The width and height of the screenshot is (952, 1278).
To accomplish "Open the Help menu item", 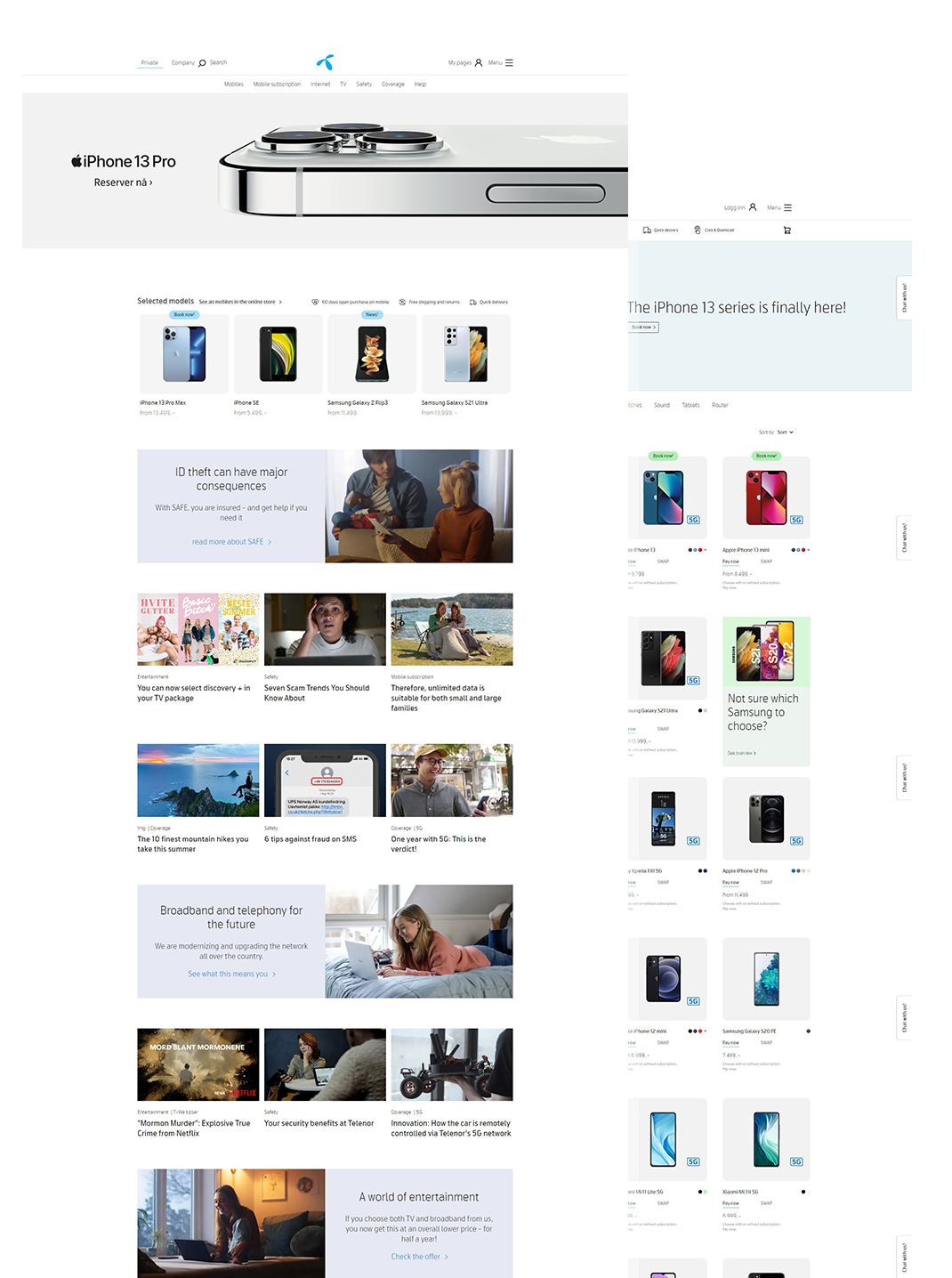I will (420, 85).
